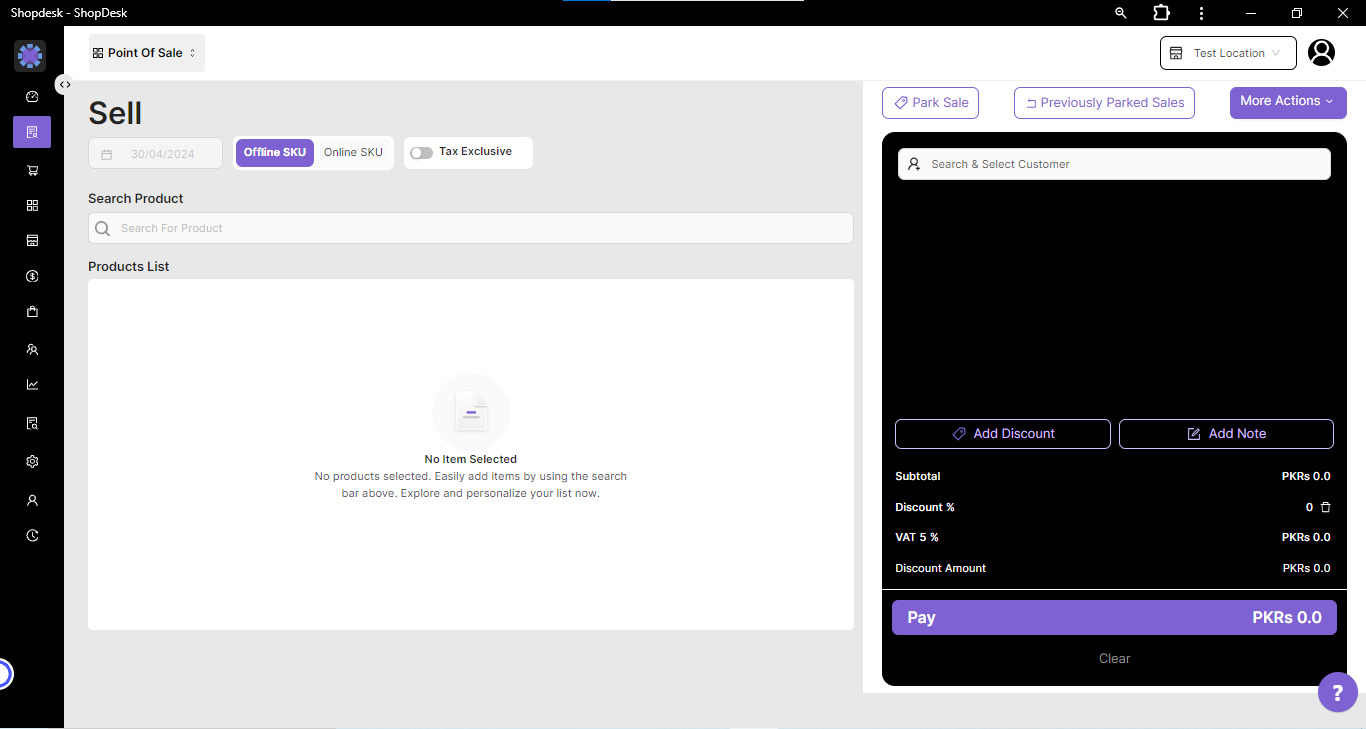Image resolution: width=1366 pixels, height=729 pixels.
Task: Click the user profile avatar icon
Action: pyautogui.click(x=1321, y=53)
